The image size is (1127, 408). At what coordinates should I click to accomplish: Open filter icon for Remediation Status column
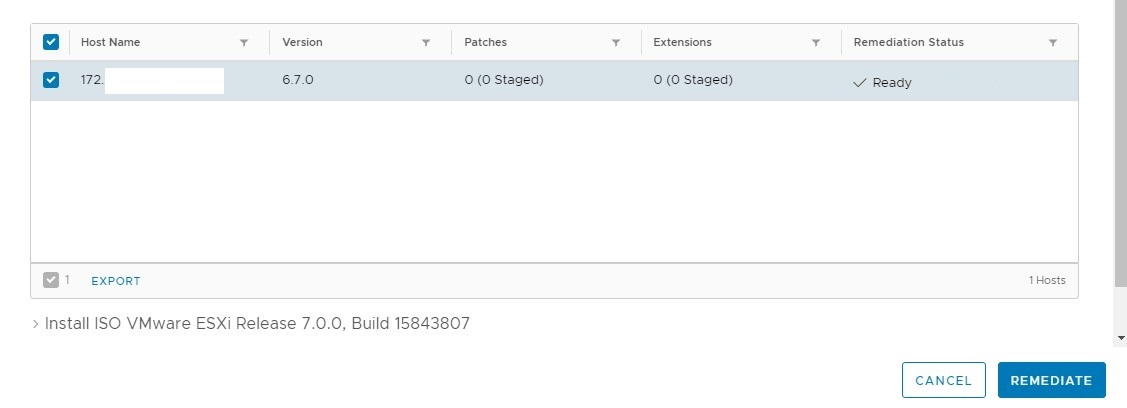1053,43
